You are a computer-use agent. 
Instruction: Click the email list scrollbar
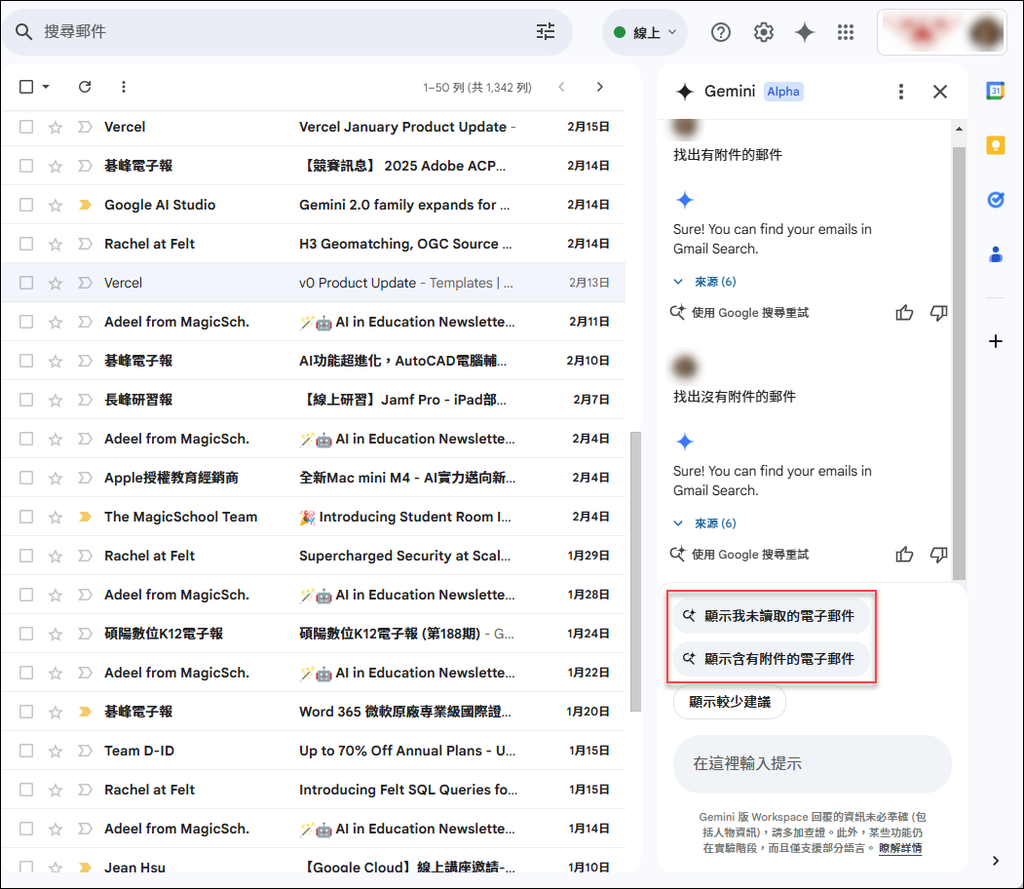(635, 572)
